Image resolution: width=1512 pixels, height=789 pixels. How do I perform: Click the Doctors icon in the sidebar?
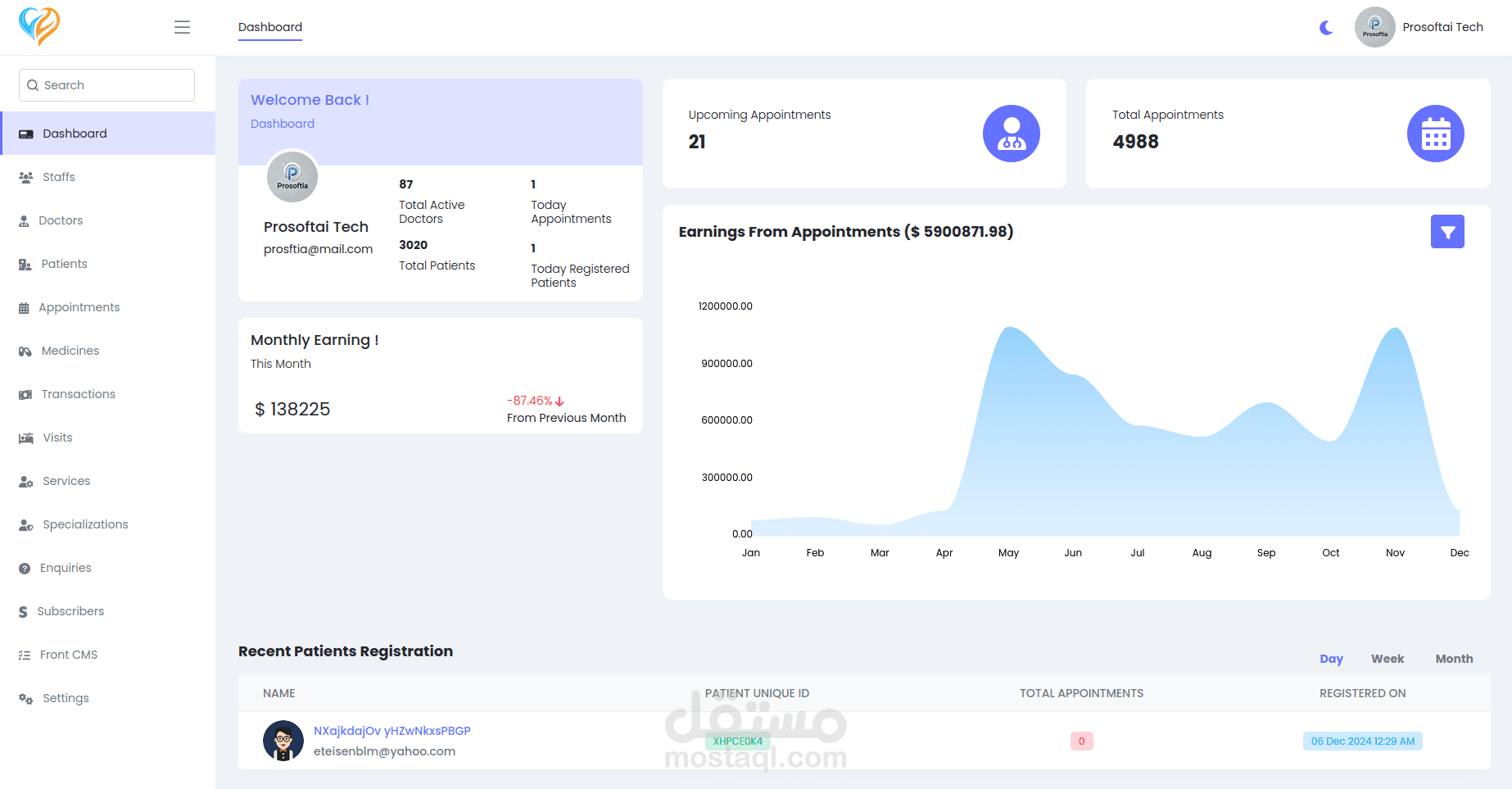pyautogui.click(x=24, y=220)
